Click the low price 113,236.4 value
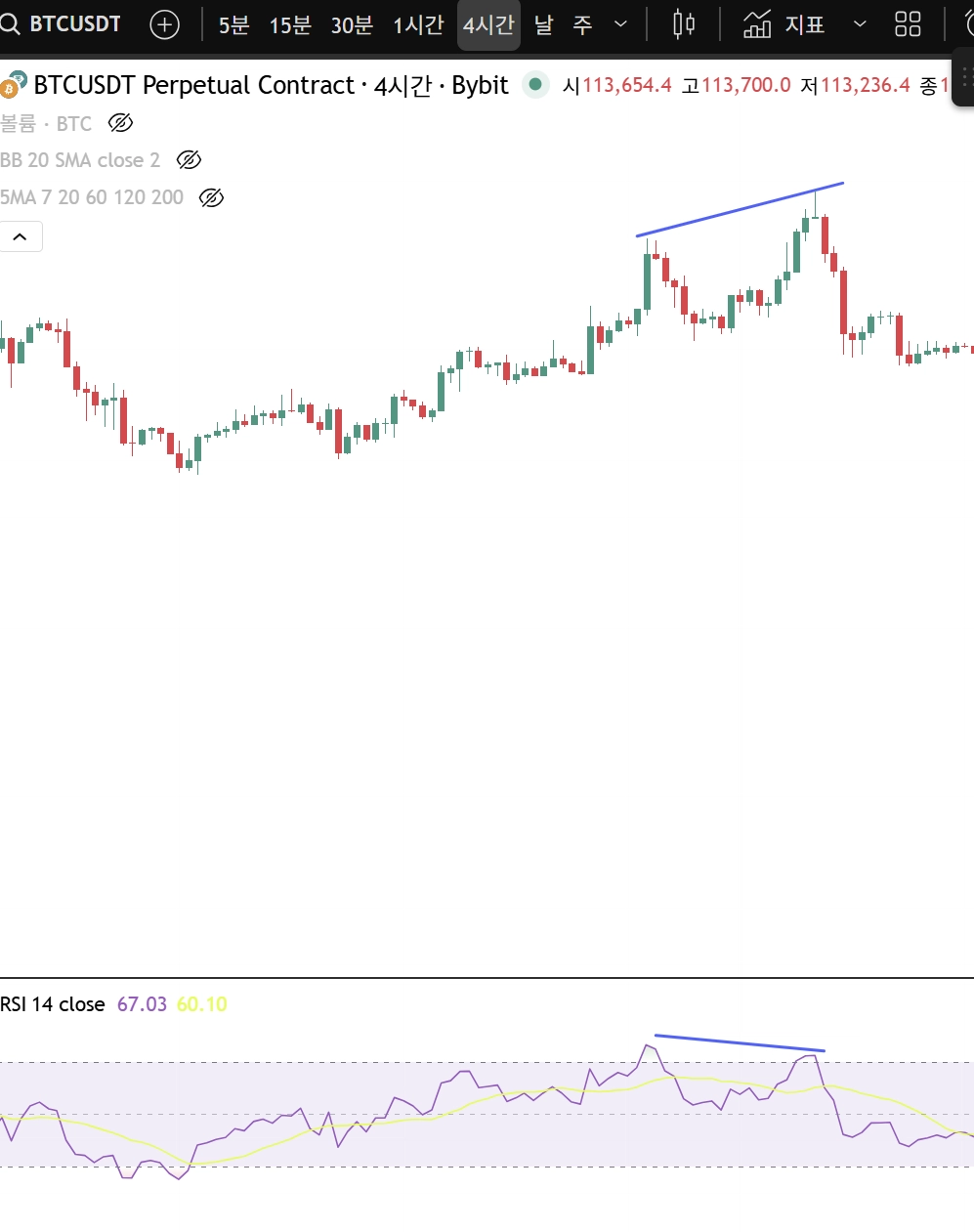 click(x=866, y=86)
